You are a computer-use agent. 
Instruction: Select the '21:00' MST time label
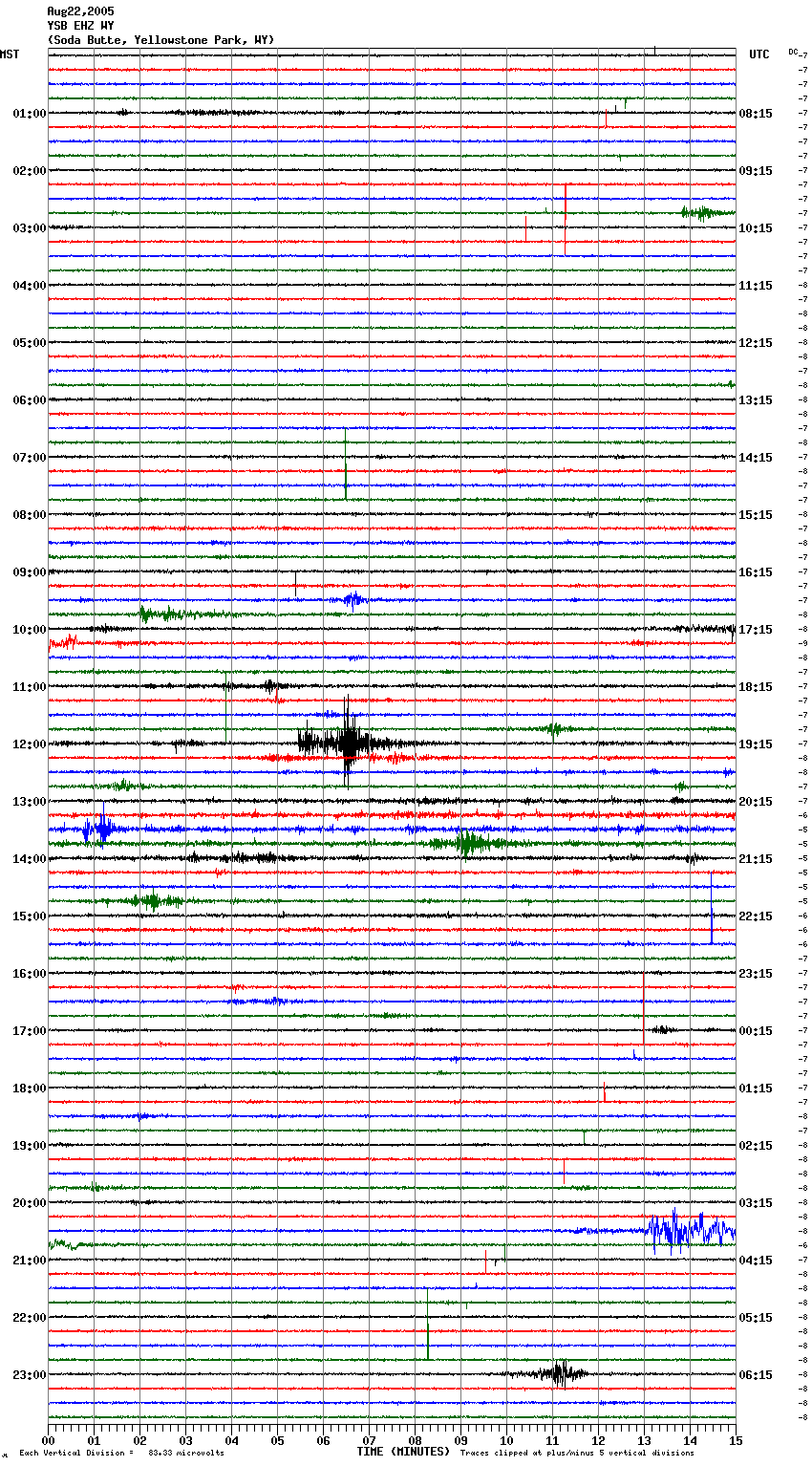(30, 1261)
